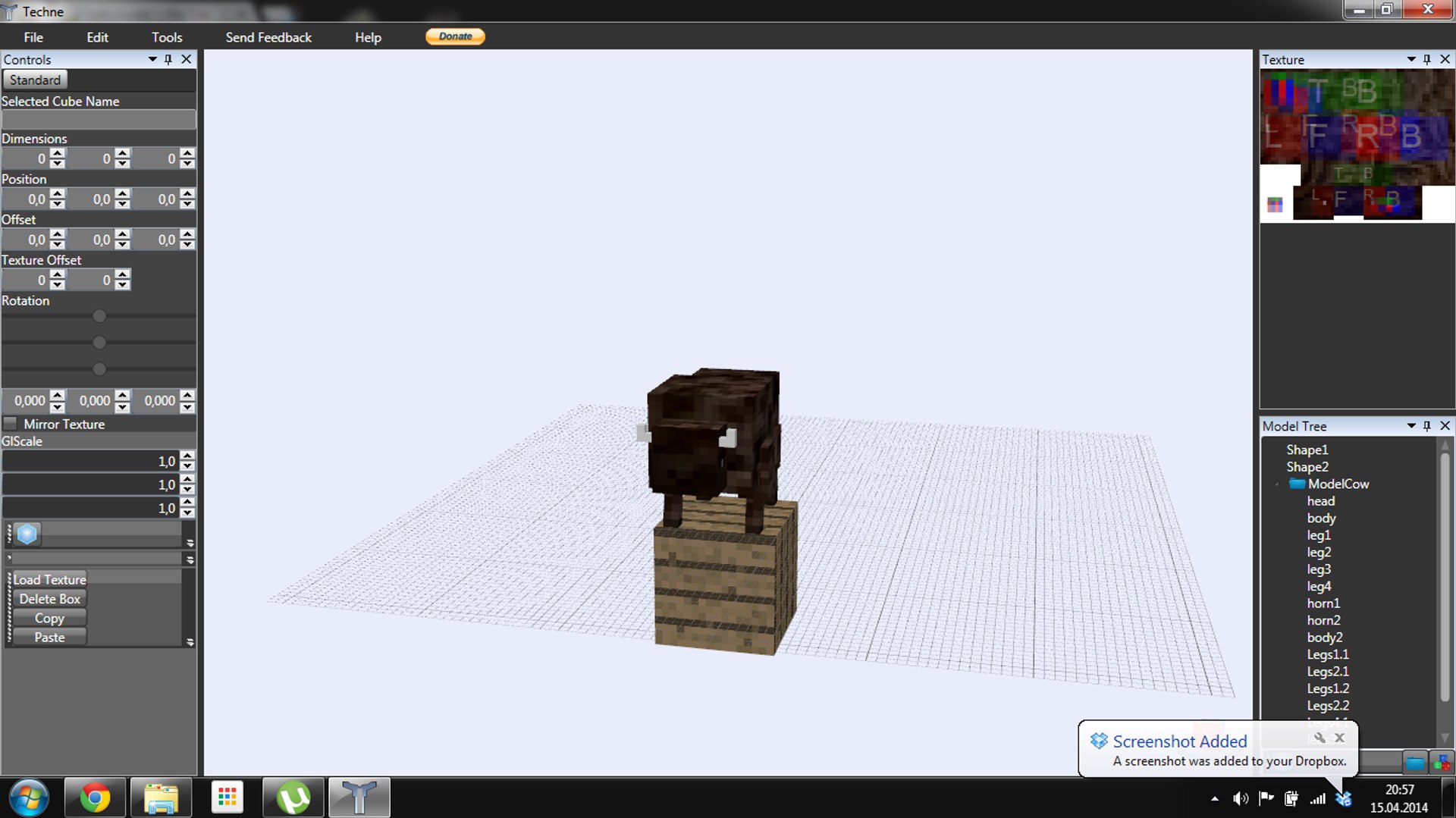The height and width of the screenshot is (818, 1456).
Task: Click the power plug tray icon
Action: [x=1291, y=798]
